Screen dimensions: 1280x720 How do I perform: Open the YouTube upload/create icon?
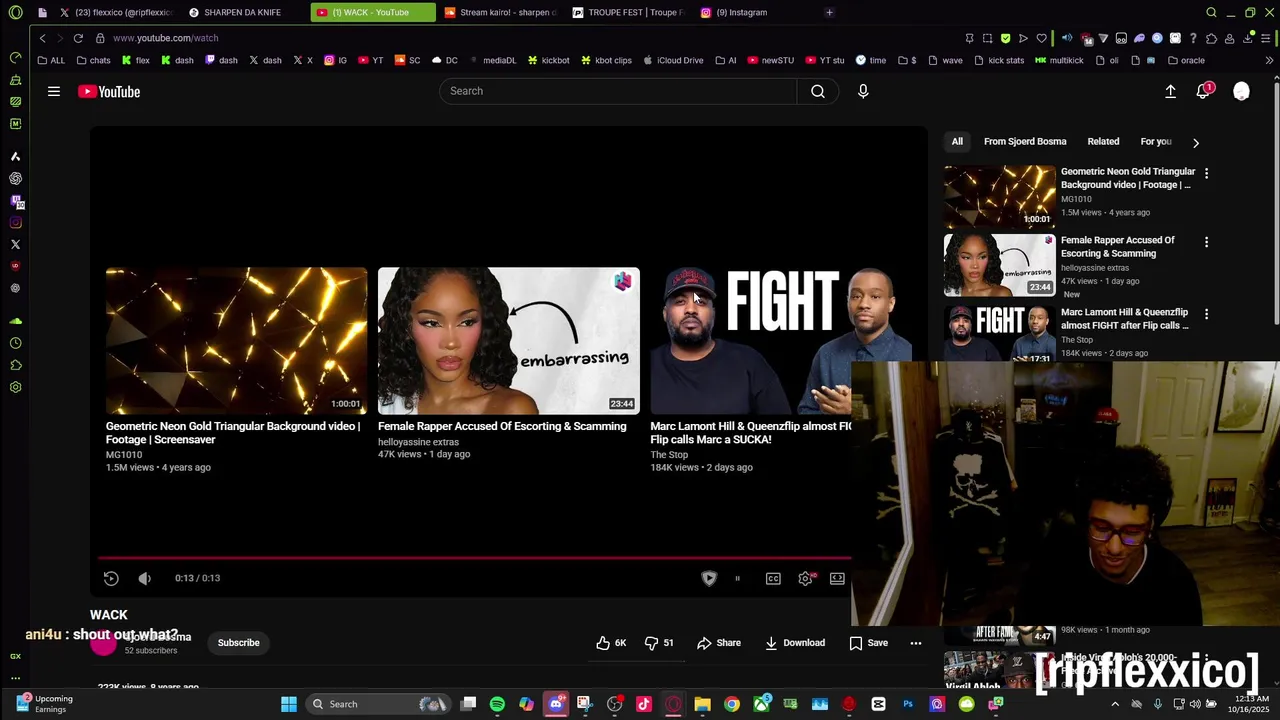[x=1170, y=91]
